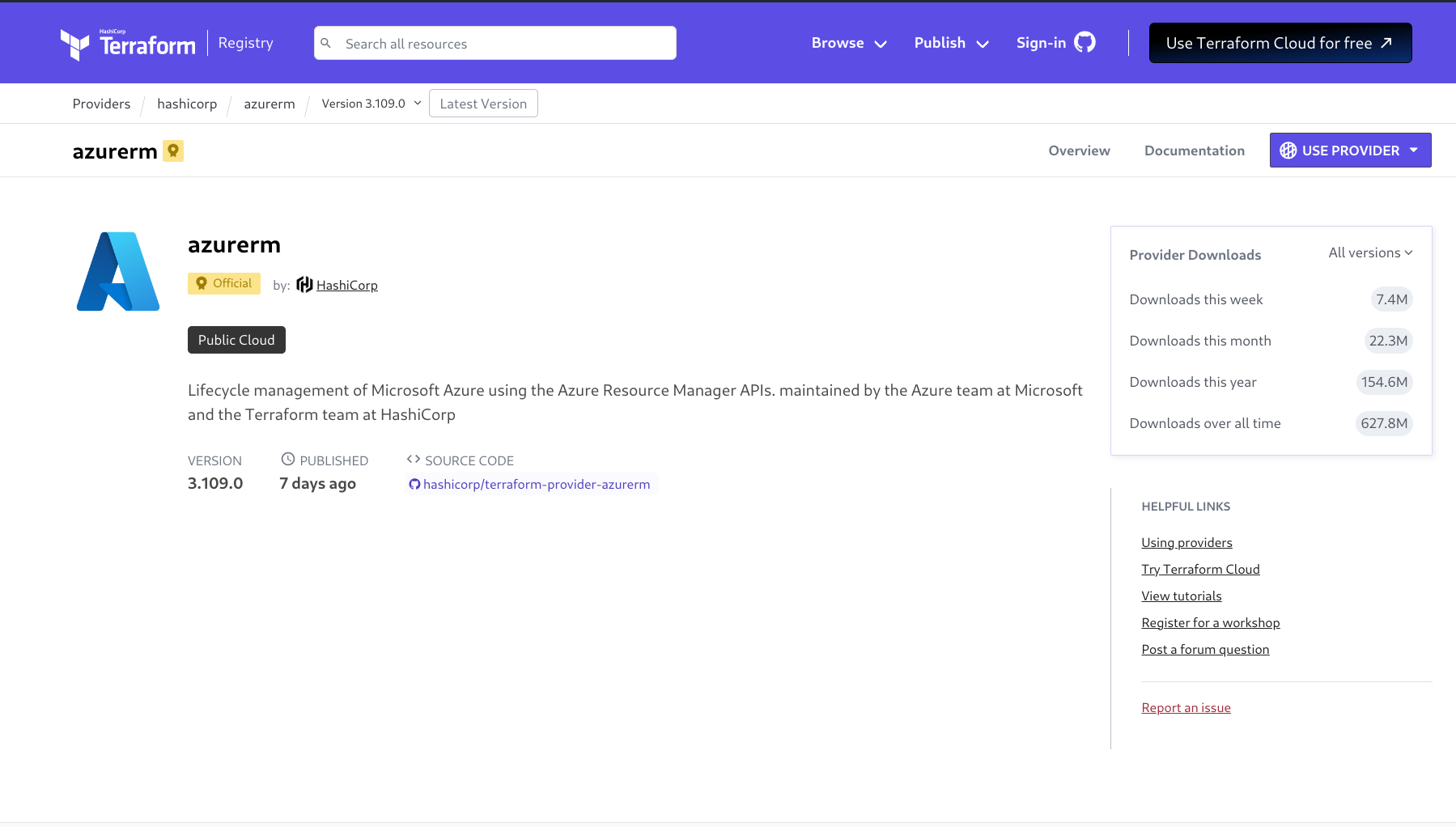Go to the hashicorp breadcrumb
The width and height of the screenshot is (1456, 827).
187,104
